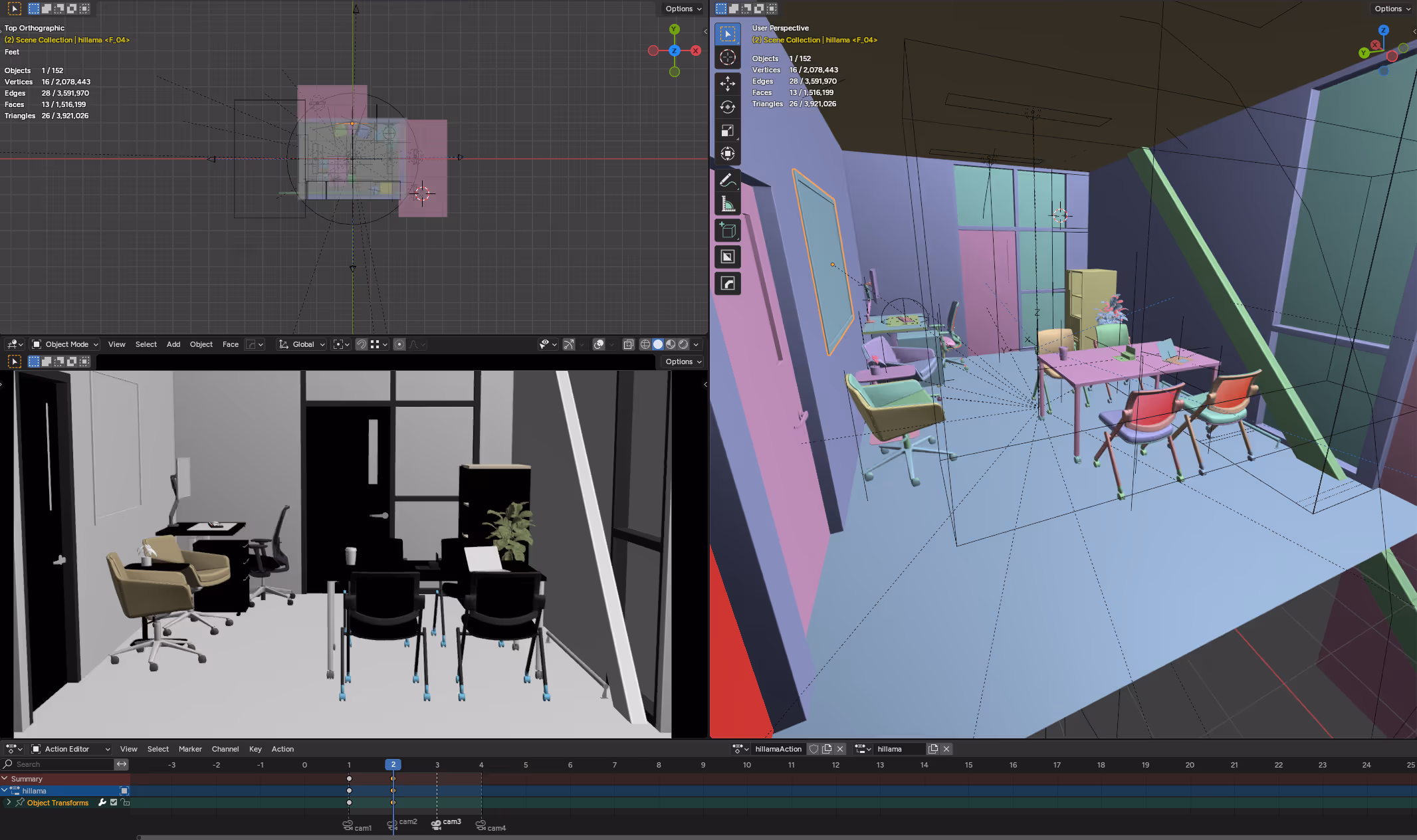Viewport: 1417px width, 840px height.
Task: Expand the Object Transforms channel group
Action: 9,803
